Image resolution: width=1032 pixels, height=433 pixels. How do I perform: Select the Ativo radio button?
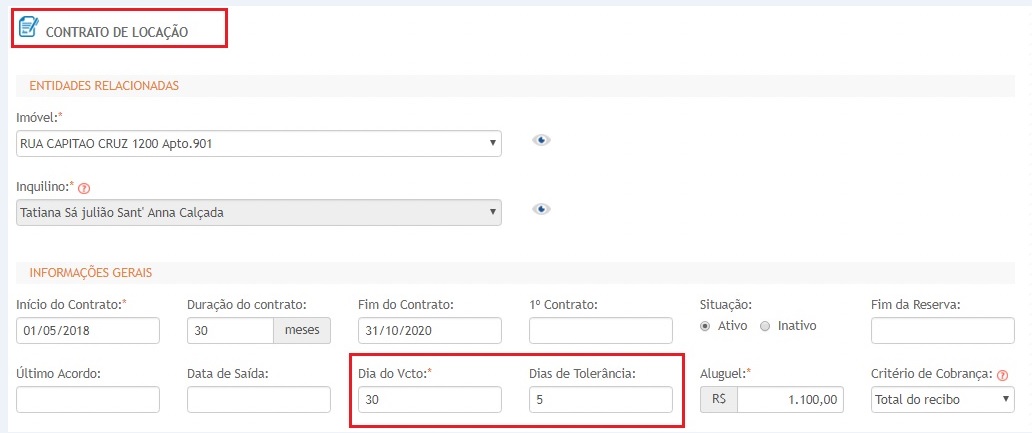(x=706, y=326)
